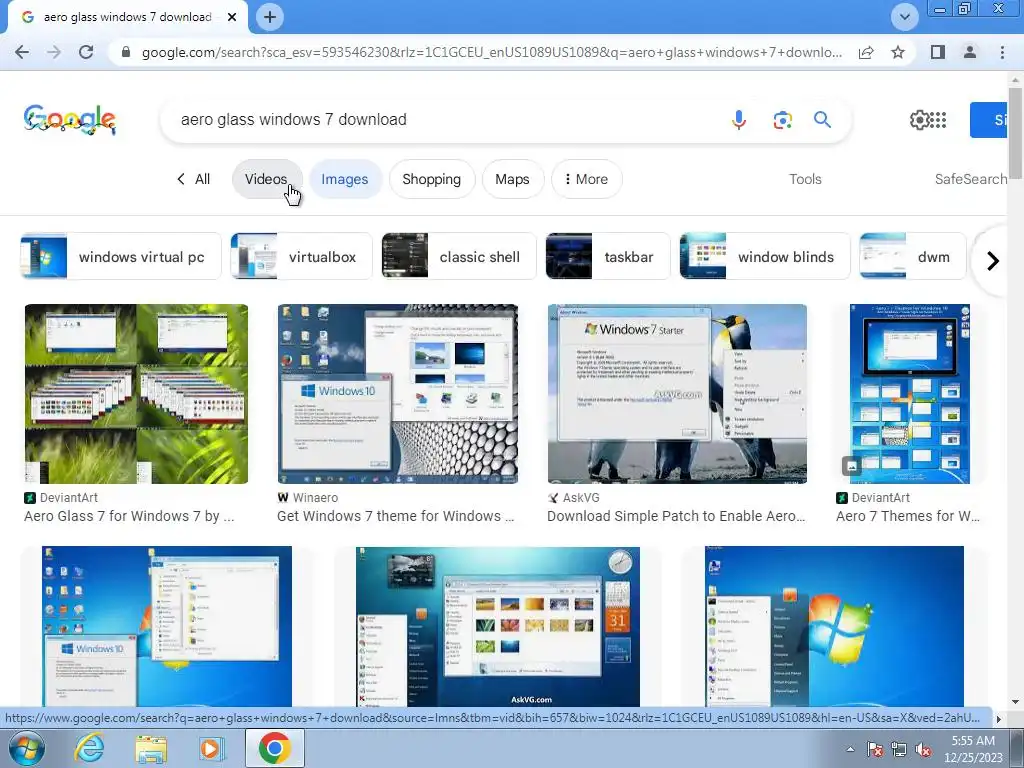This screenshot has width=1024, height=768.
Task: Filter by dwm suggestion chip
Action: coord(912,256)
